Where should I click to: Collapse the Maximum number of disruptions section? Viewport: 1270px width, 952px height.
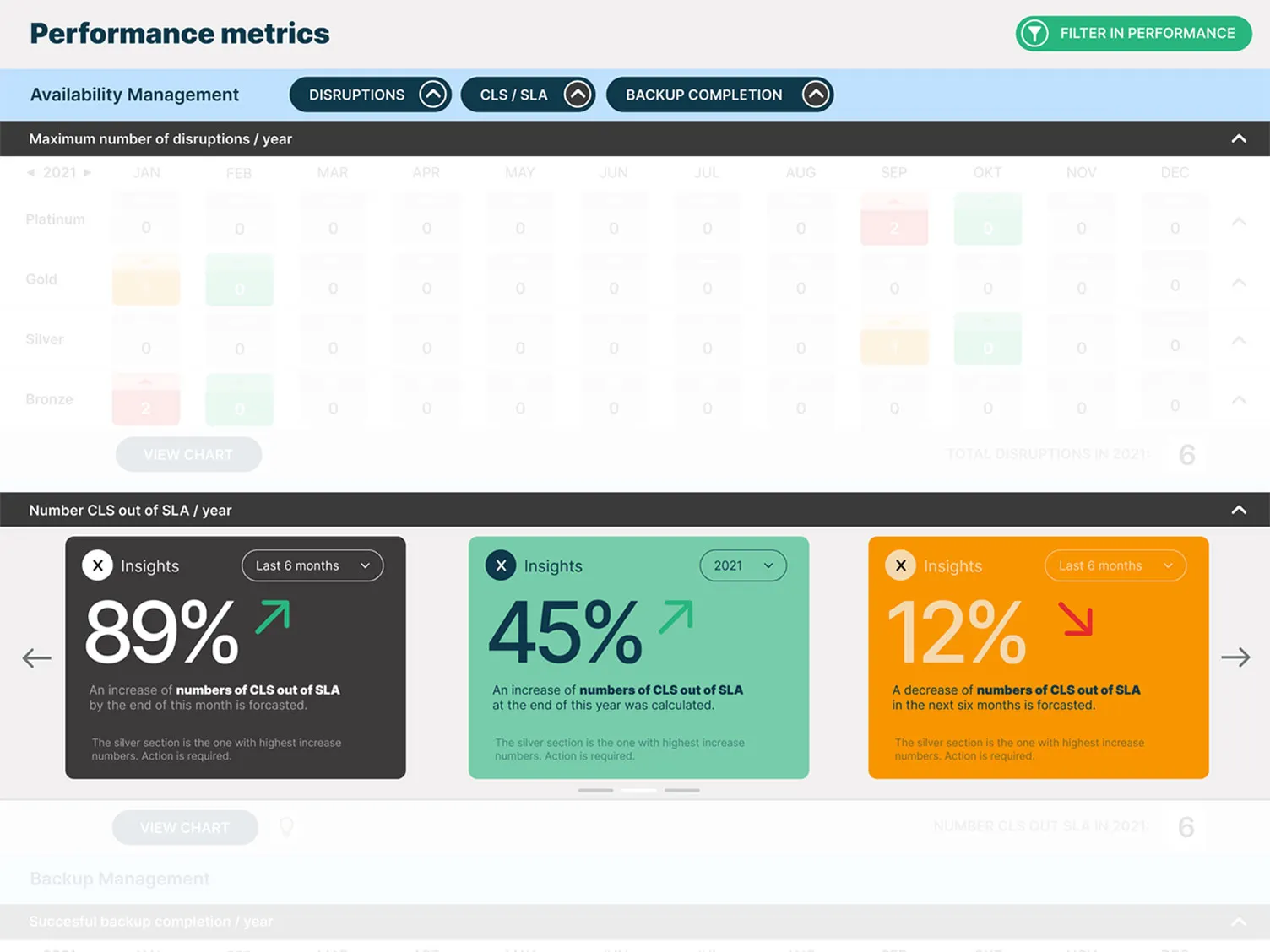[1239, 138]
